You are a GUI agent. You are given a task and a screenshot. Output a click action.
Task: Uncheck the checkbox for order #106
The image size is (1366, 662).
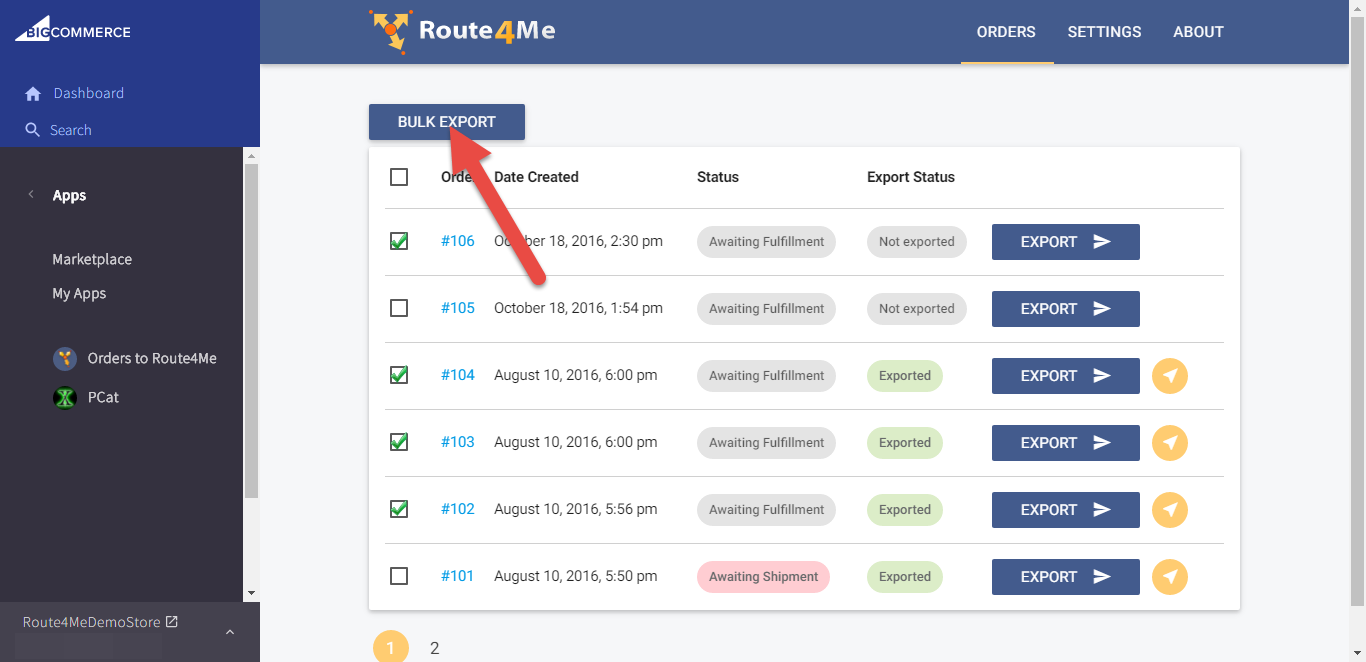tap(399, 241)
